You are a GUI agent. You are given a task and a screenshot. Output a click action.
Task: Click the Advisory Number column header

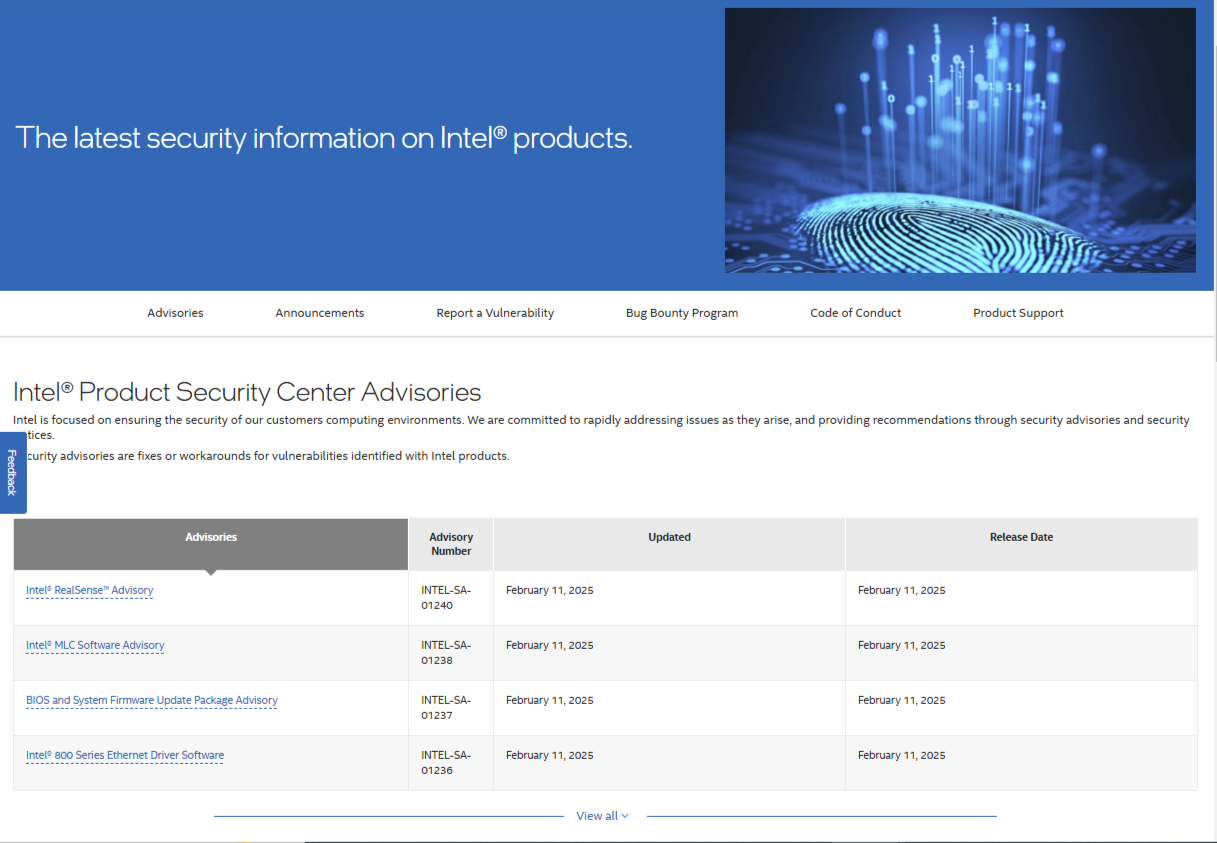pyautogui.click(x=451, y=544)
